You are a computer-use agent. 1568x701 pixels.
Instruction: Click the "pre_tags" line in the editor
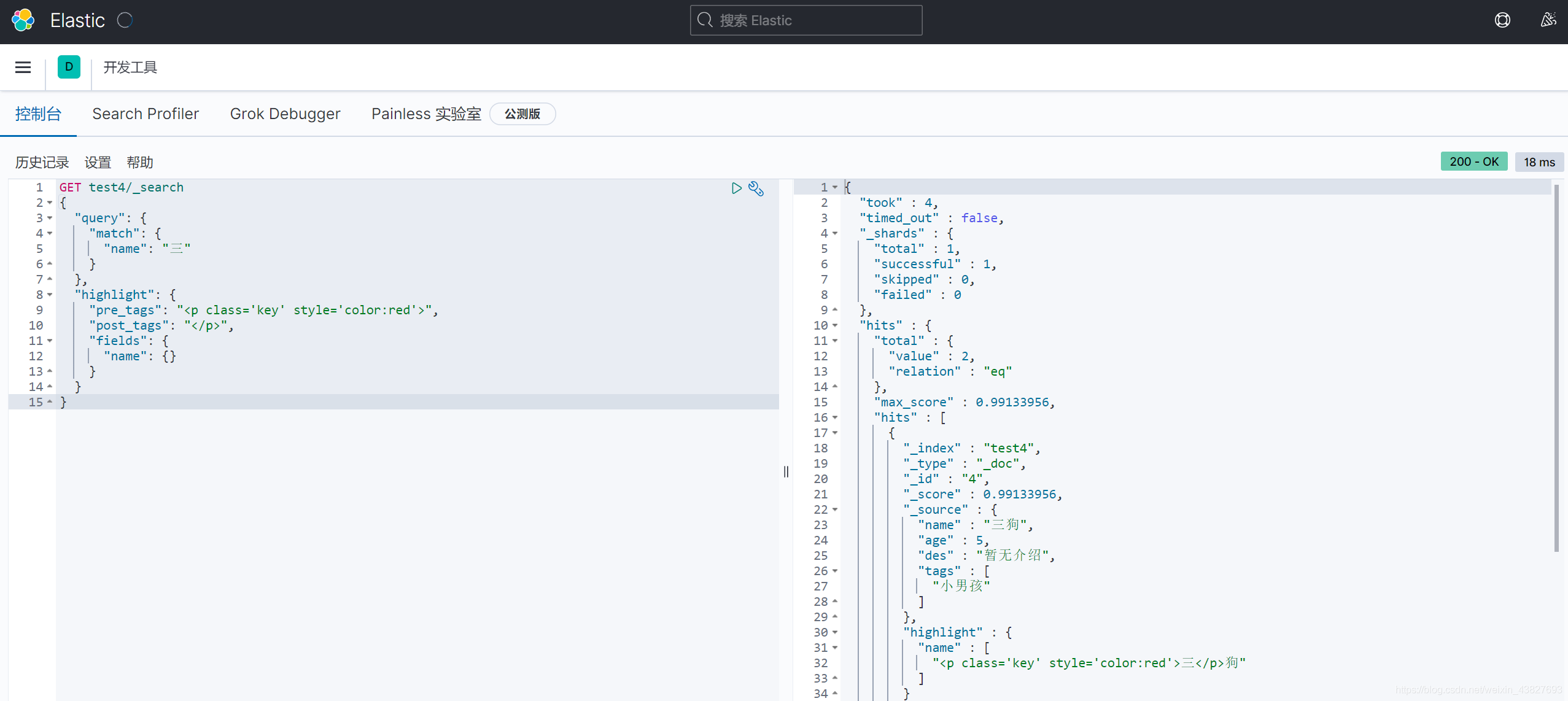[x=263, y=310]
